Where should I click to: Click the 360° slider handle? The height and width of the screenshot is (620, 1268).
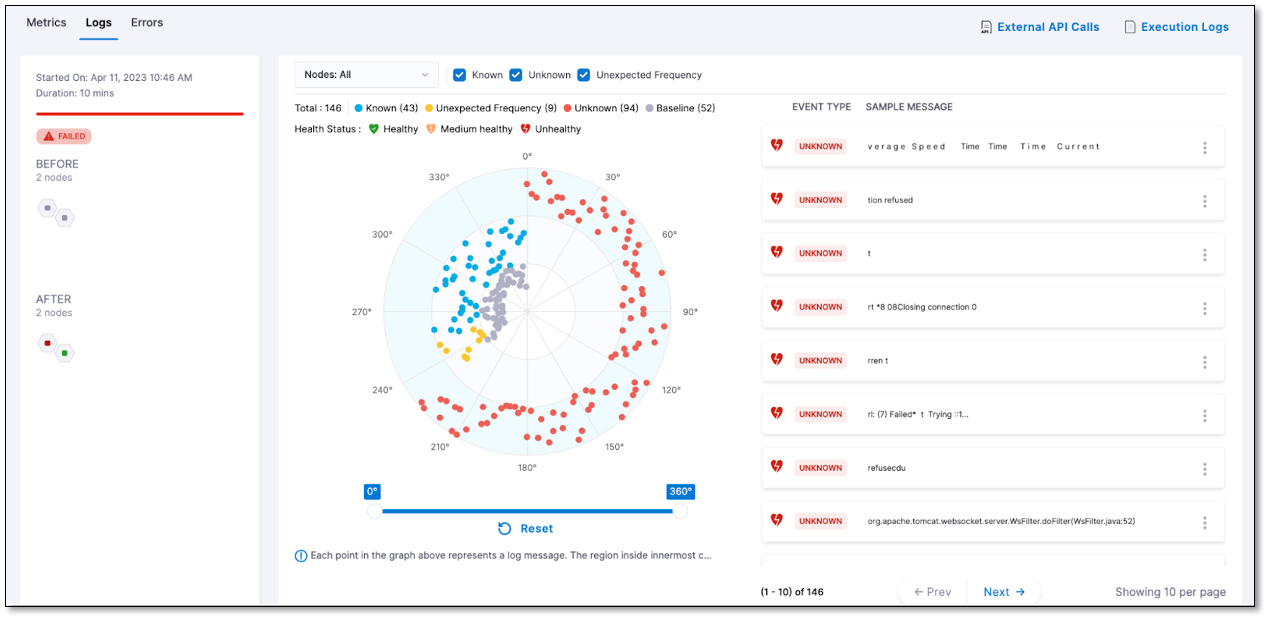tap(680, 511)
